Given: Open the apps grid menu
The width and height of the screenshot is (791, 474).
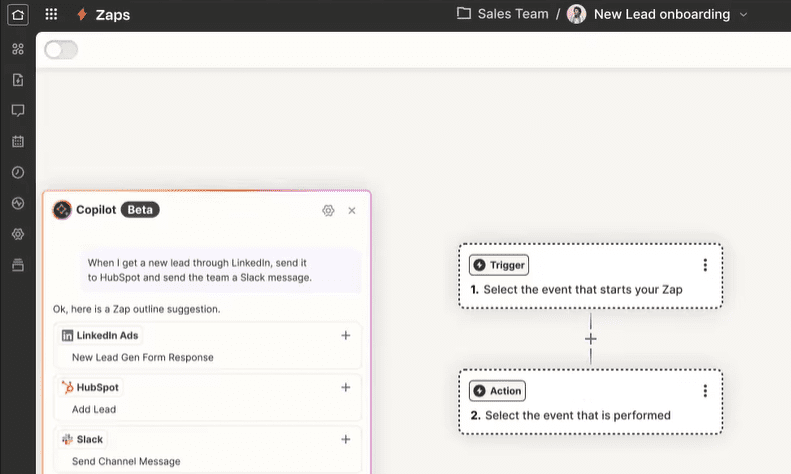Looking at the screenshot, I should pyautogui.click(x=51, y=14).
